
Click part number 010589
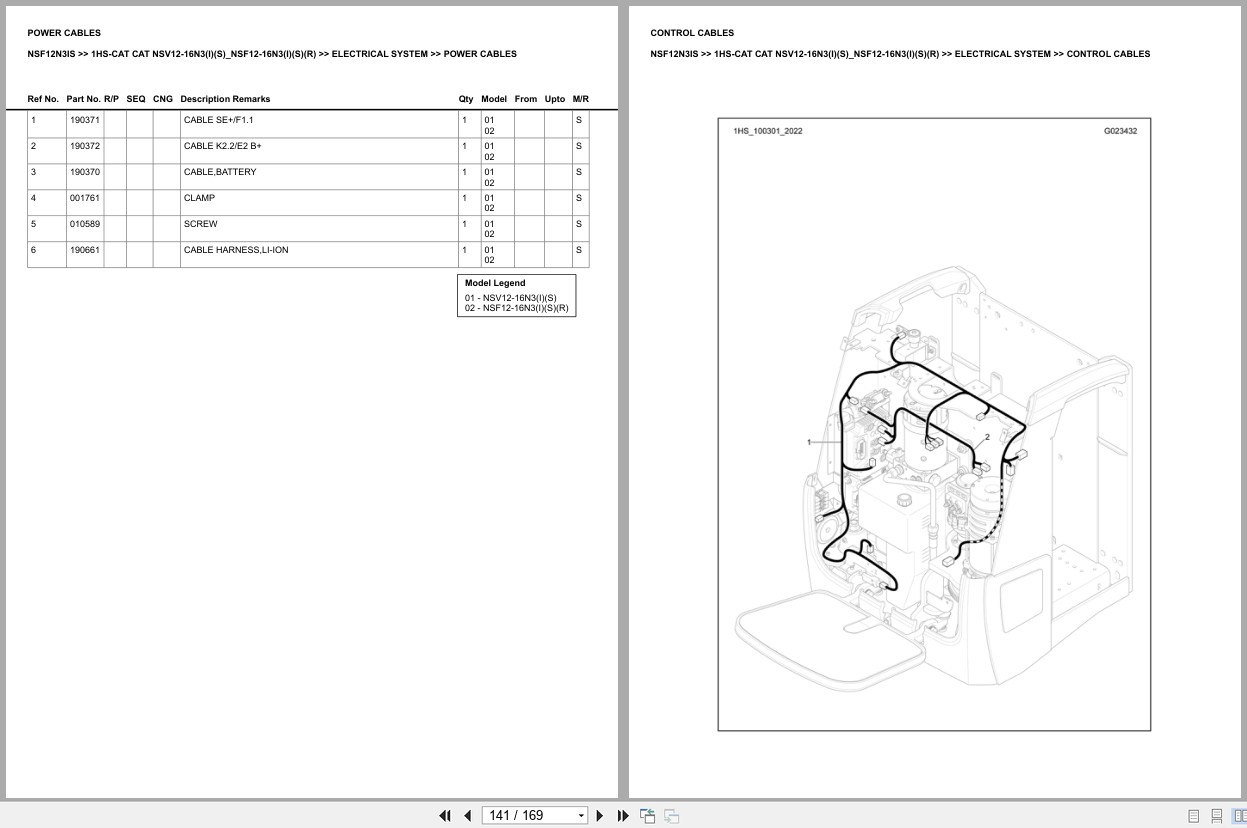tap(85, 224)
